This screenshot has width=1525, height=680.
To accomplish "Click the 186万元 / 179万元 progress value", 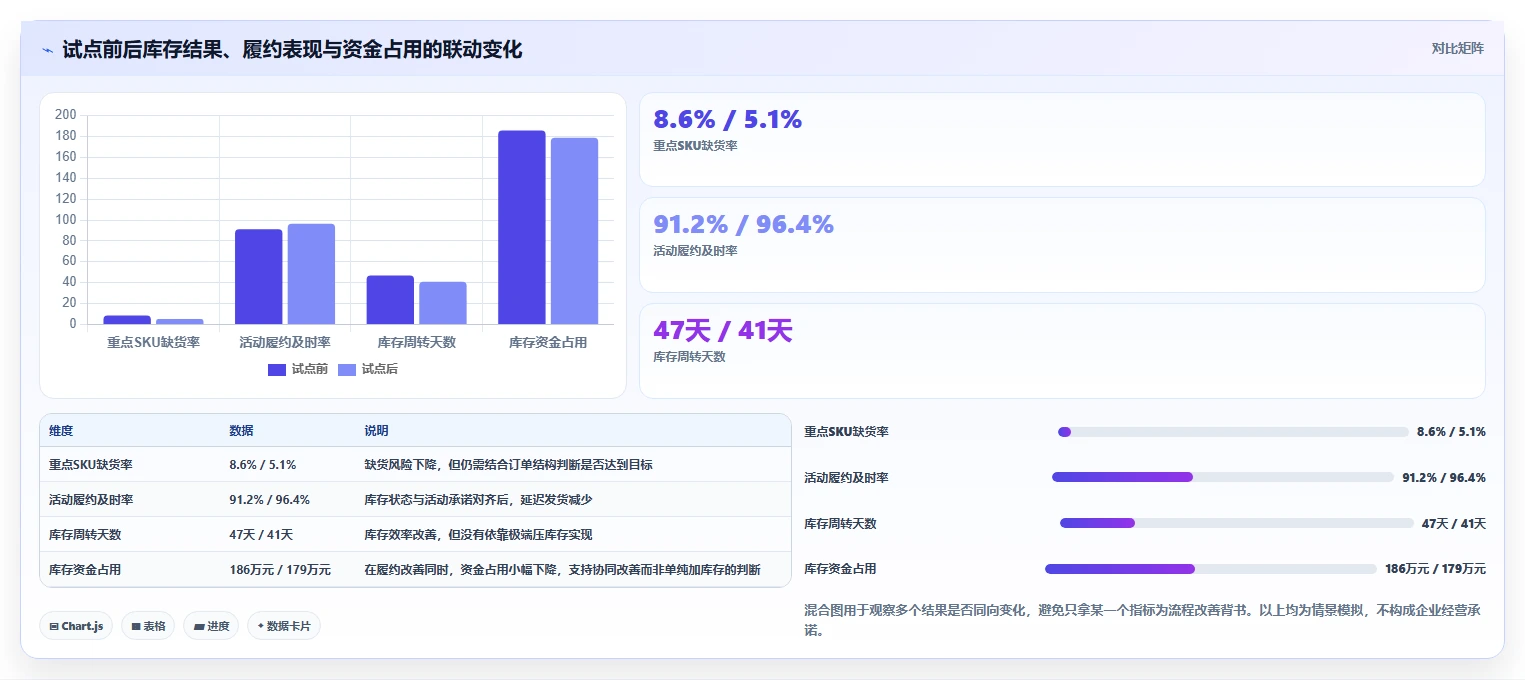I will (1435, 569).
